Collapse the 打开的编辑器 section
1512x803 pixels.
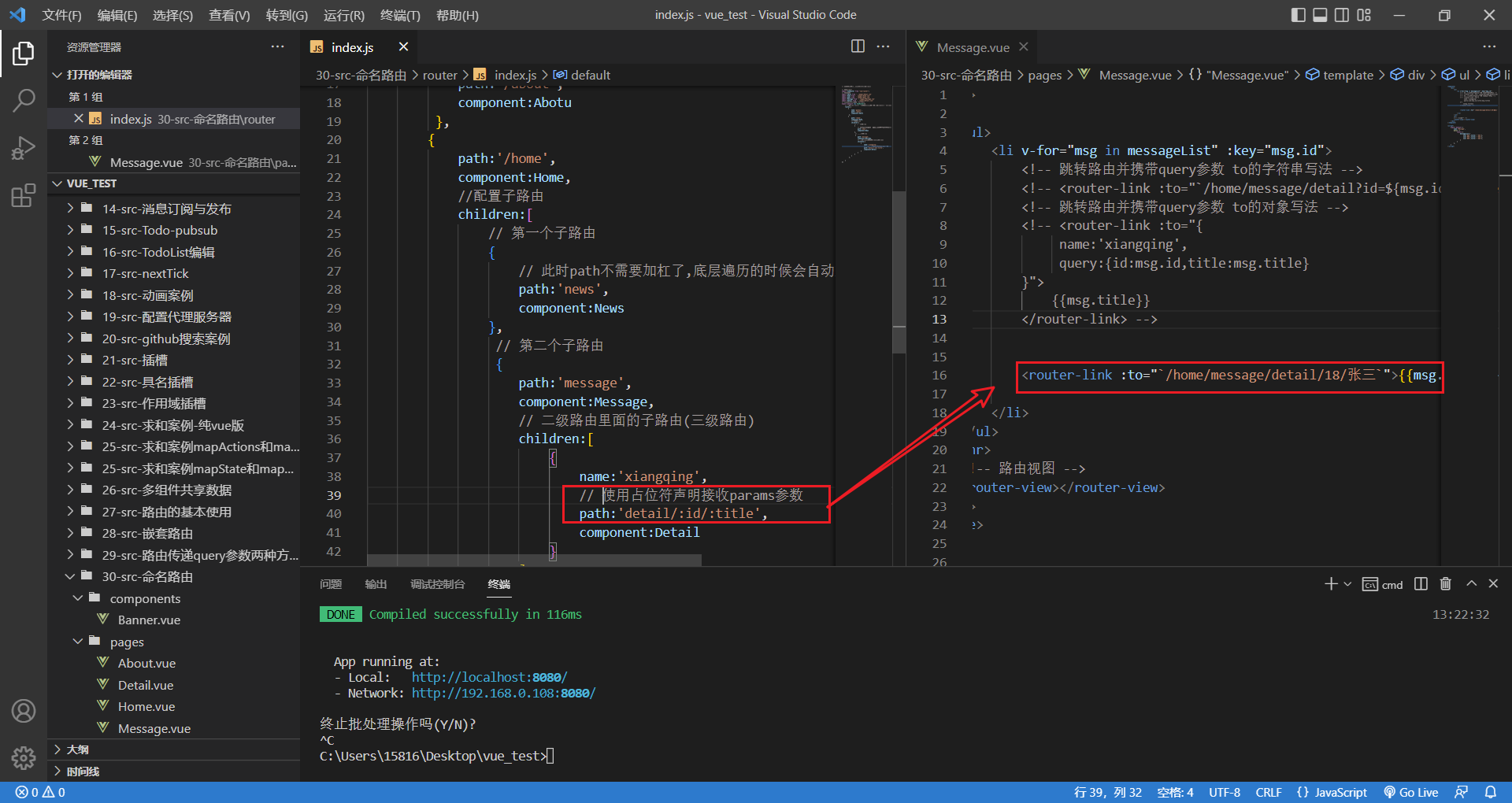pyautogui.click(x=173, y=74)
